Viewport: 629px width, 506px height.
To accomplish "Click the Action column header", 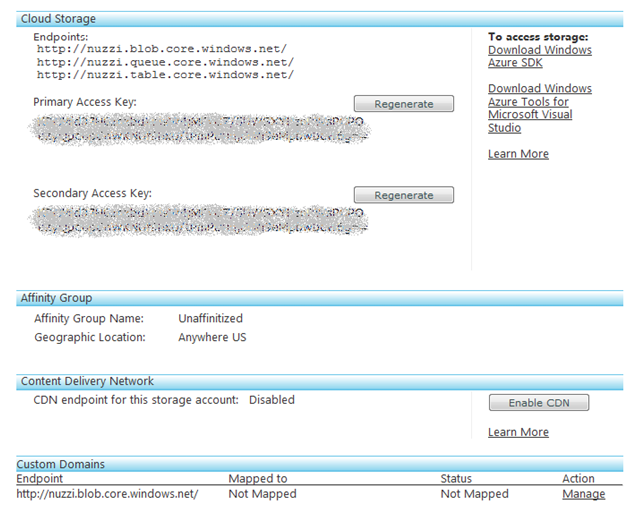I will (578, 478).
